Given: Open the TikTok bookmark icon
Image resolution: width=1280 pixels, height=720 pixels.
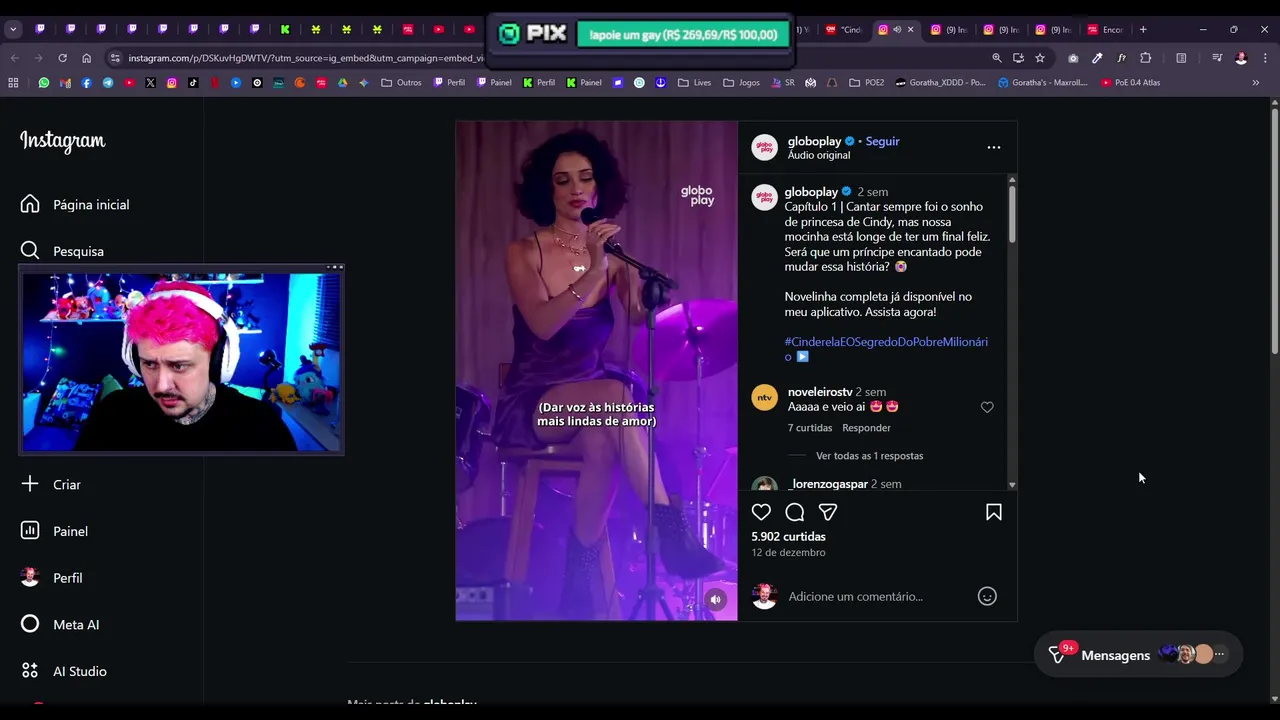Looking at the screenshot, I should (x=193, y=82).
